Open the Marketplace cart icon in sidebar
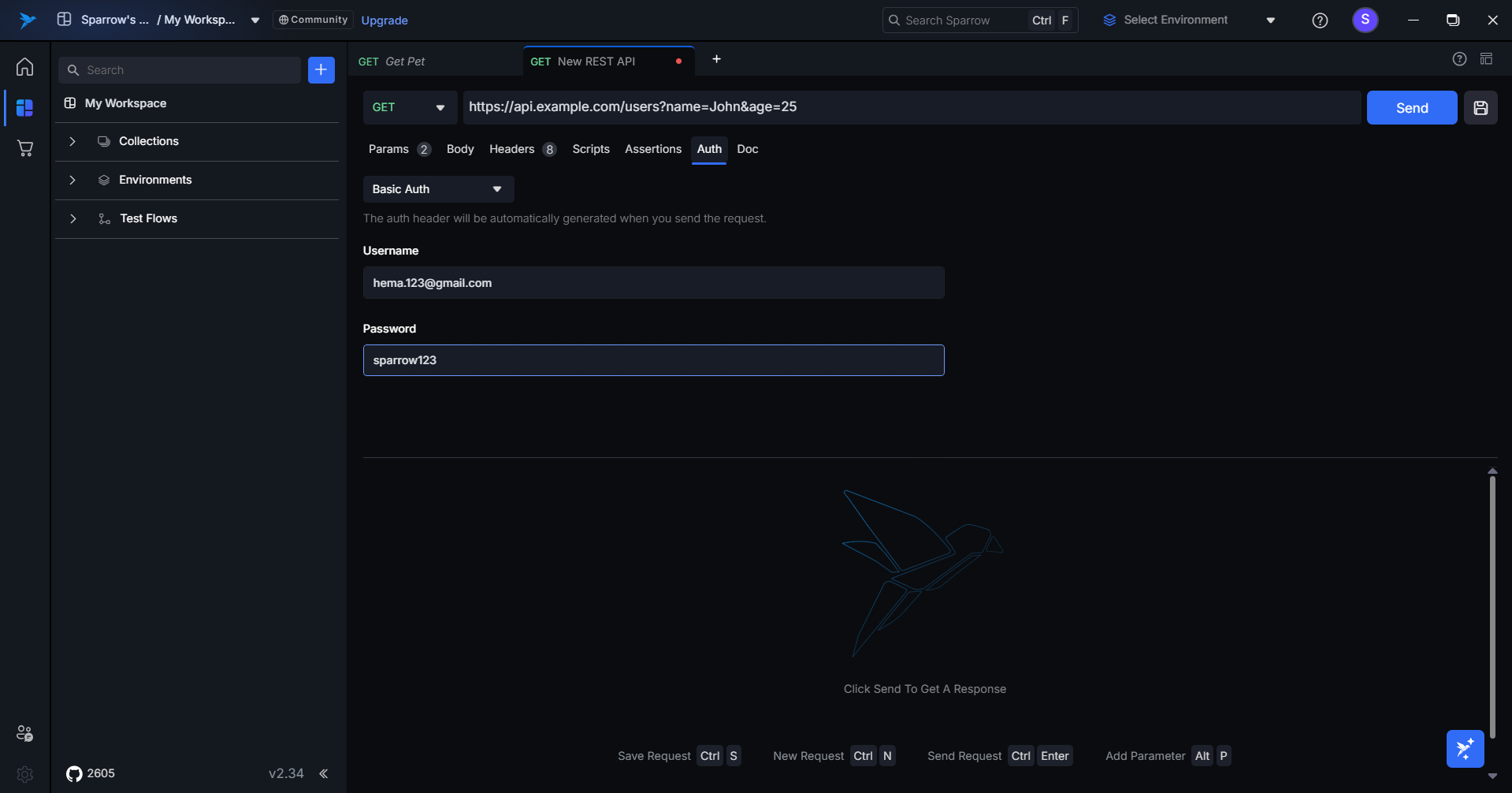Image resolution: width=1512 pixels, height=793 pixels. pos(24,148)
